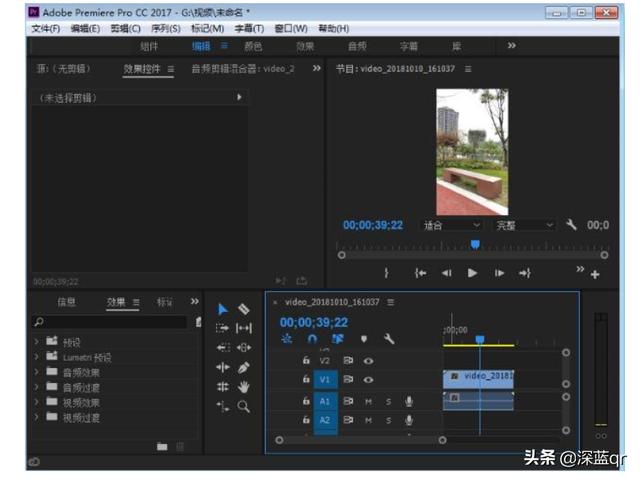Screen dimensions: 640x480
Task: Play the sequence in program monitor
Action: (472, 273)
